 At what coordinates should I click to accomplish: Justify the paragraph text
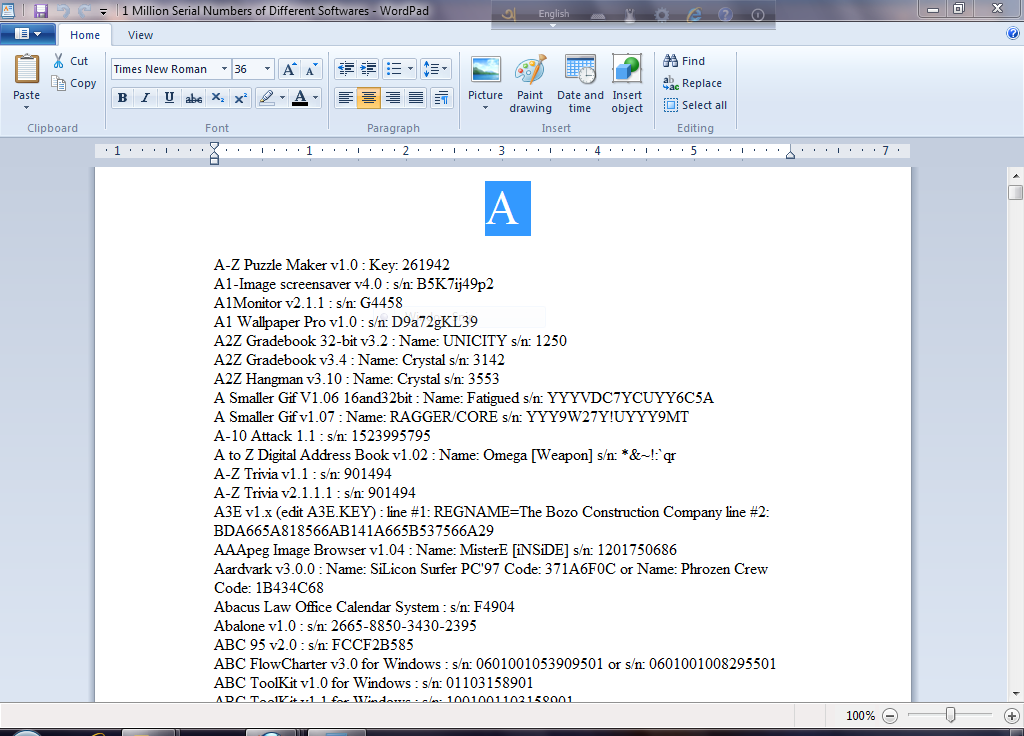(416, 98)
